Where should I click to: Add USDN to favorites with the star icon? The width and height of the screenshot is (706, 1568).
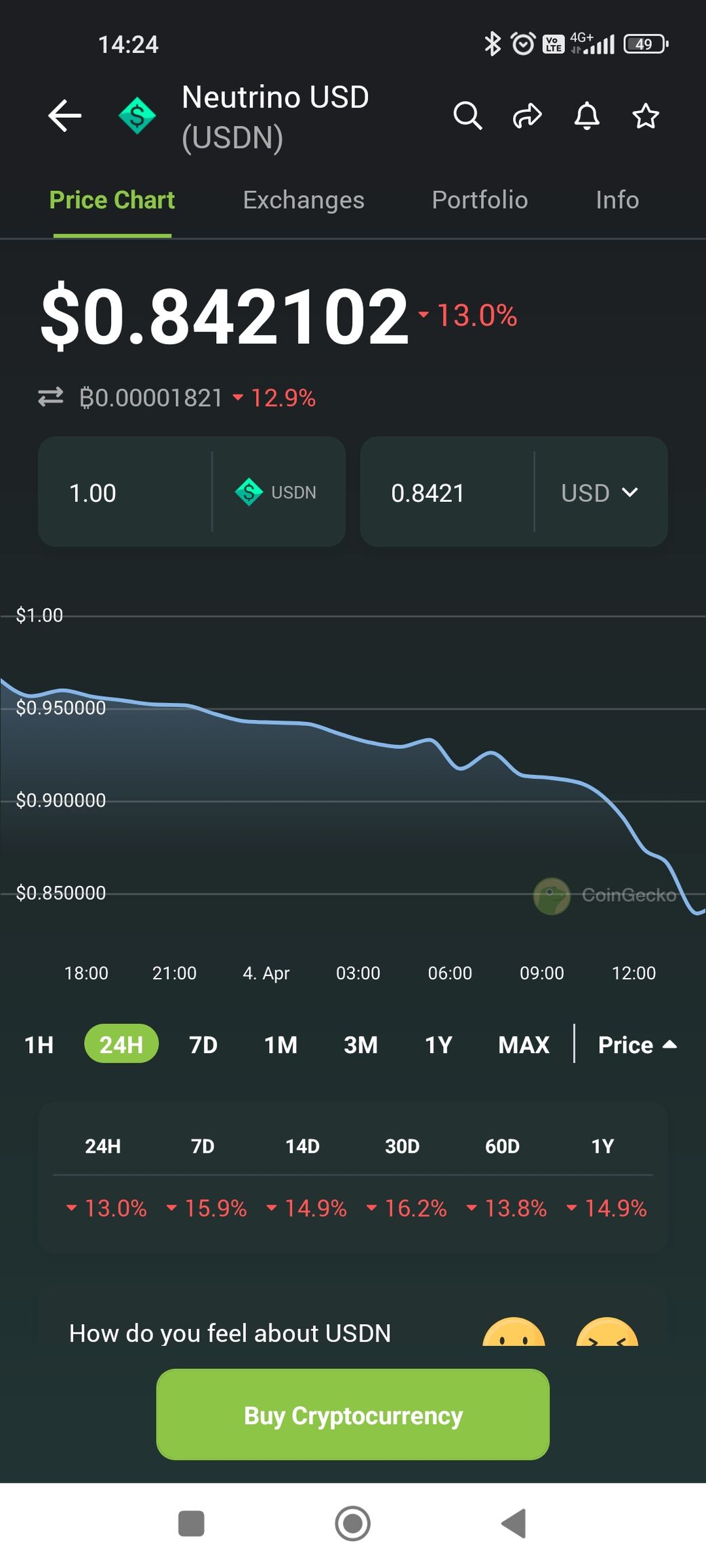point(646,116)
